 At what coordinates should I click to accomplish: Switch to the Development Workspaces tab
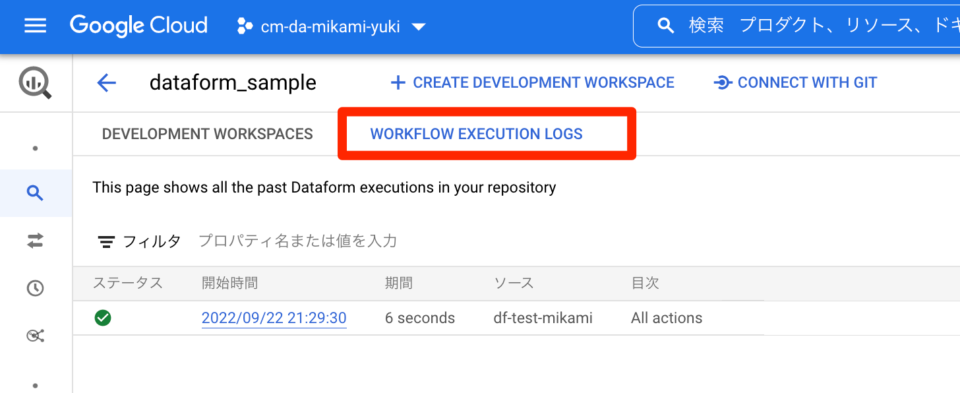coord(208,133)
